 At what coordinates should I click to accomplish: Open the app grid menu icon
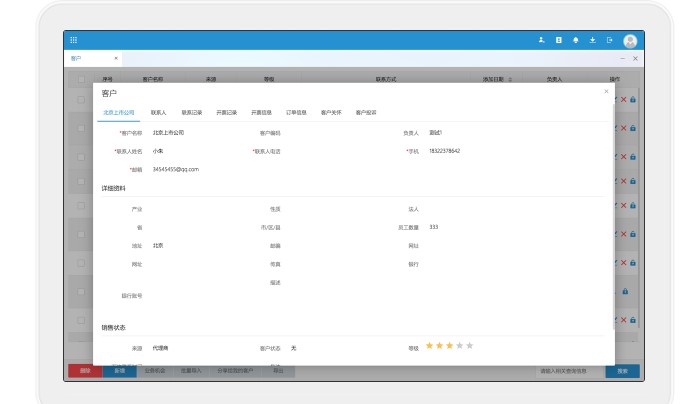click(x=74, y=40)
